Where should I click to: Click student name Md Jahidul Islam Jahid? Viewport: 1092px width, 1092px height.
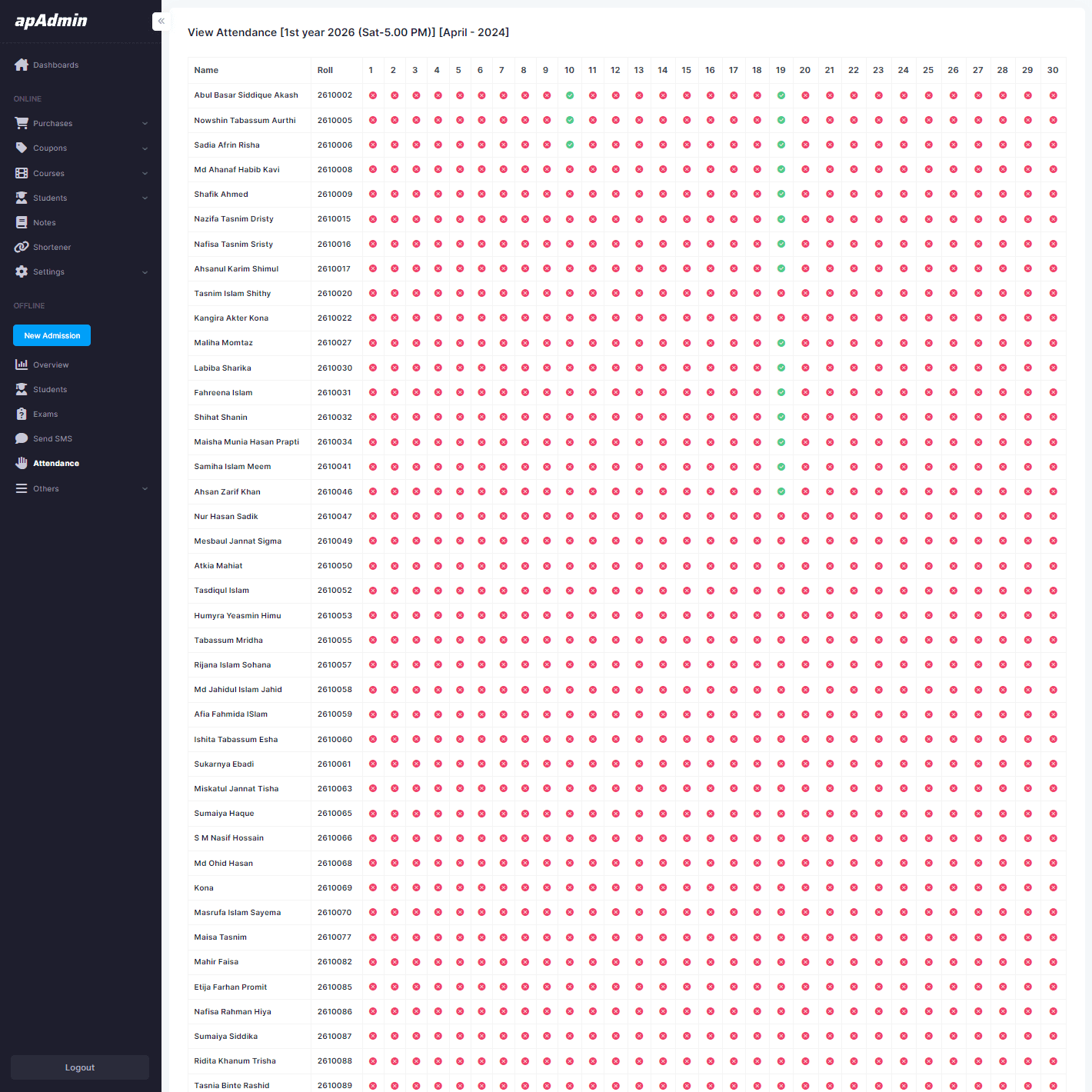tap(238, 690)
